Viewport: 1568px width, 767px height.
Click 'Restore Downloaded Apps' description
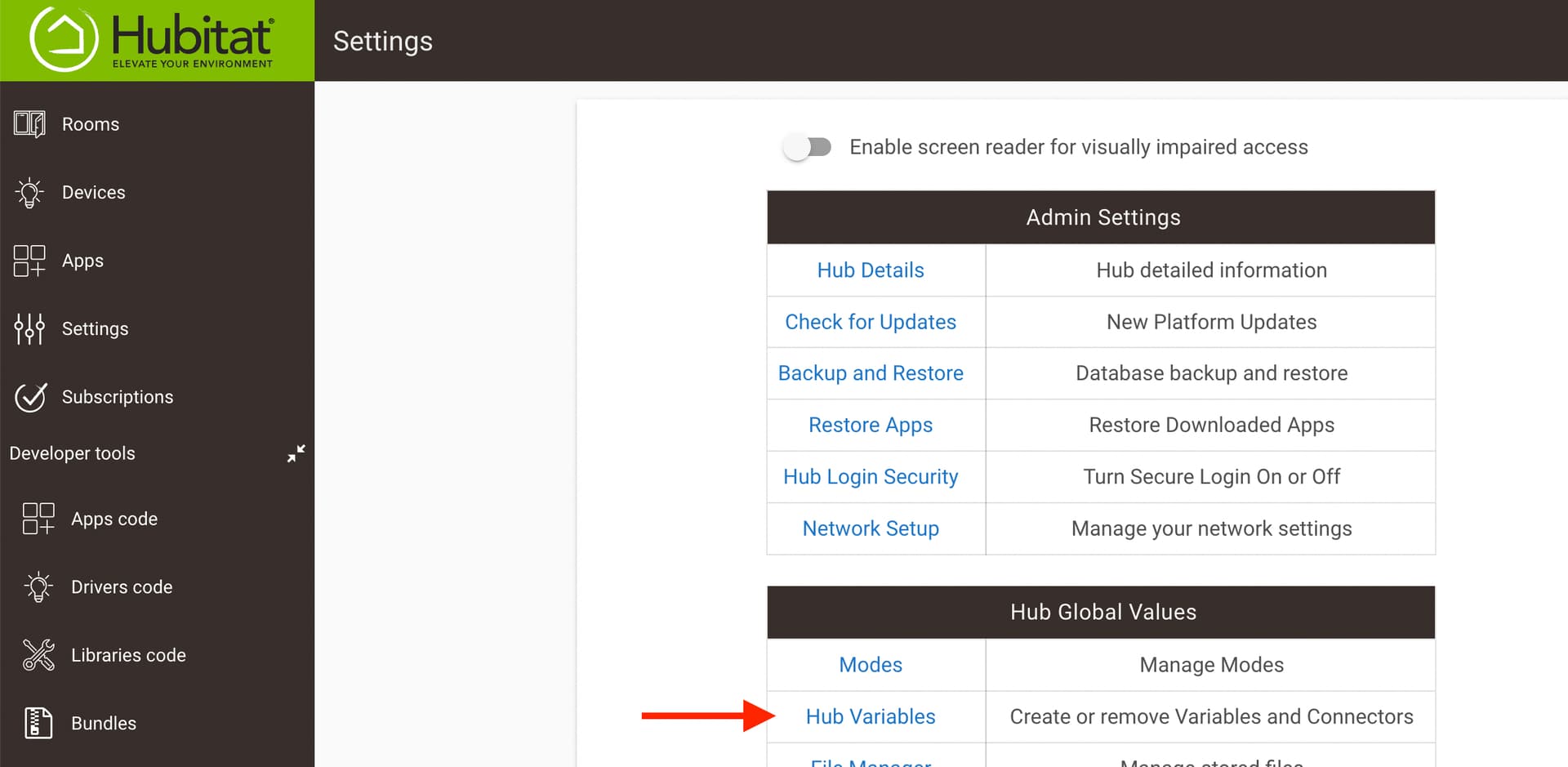pyautogui.click(x=1211, y=425)
